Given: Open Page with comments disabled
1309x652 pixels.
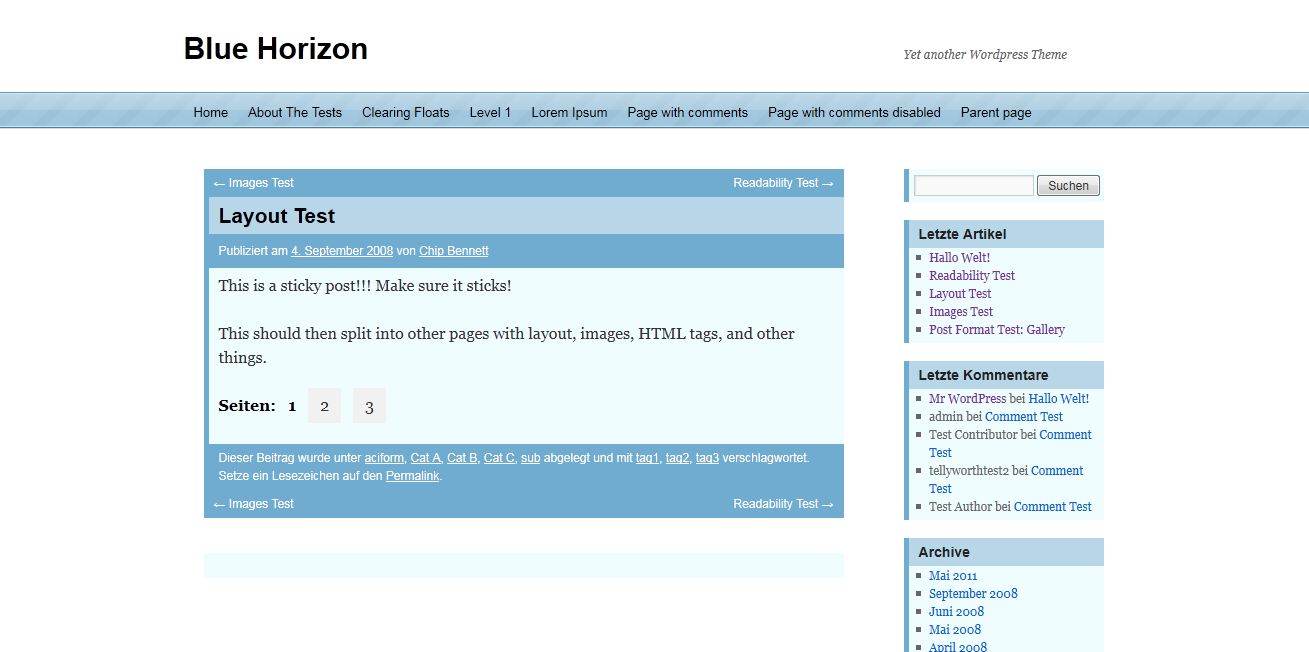Looking at the screenshot, I should 854,112.
